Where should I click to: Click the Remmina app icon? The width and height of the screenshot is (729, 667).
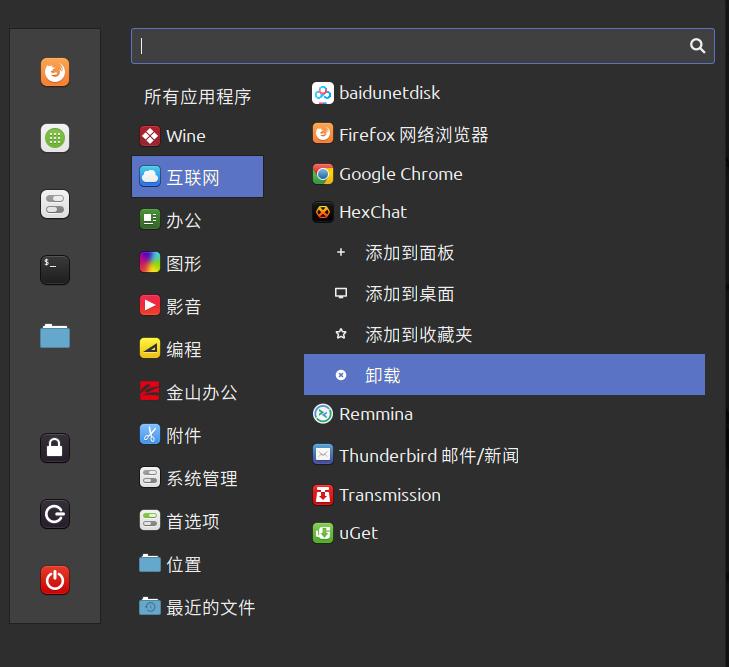323,414
